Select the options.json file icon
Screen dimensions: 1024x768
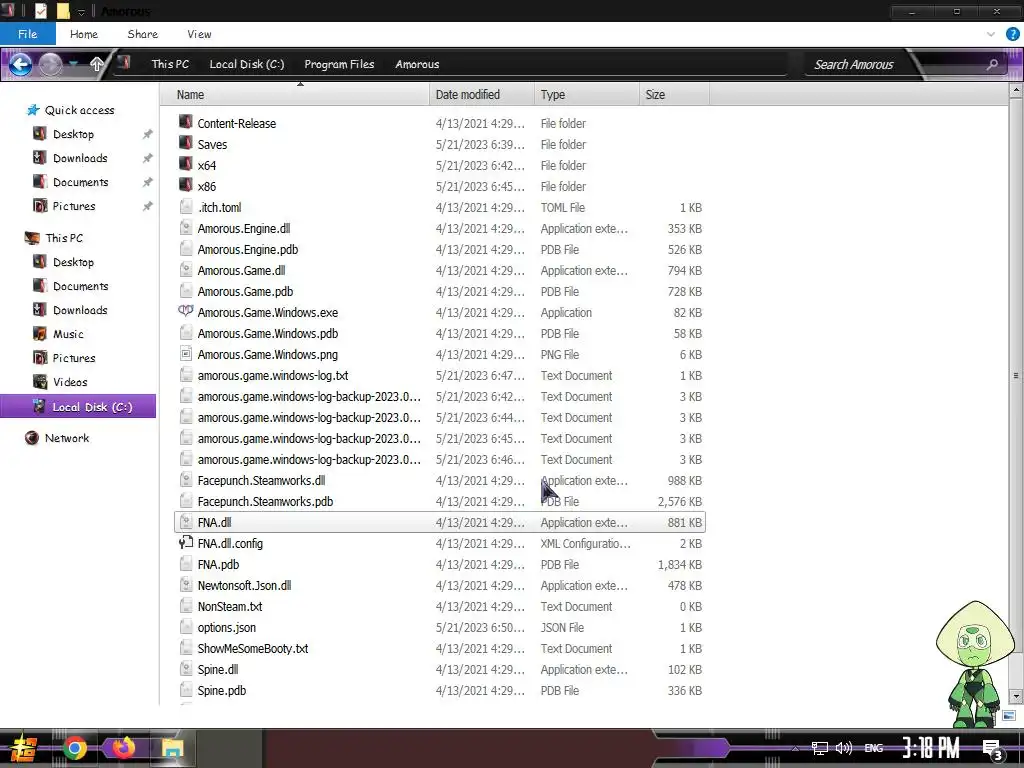pyautogui.click(x=185, y=627)
